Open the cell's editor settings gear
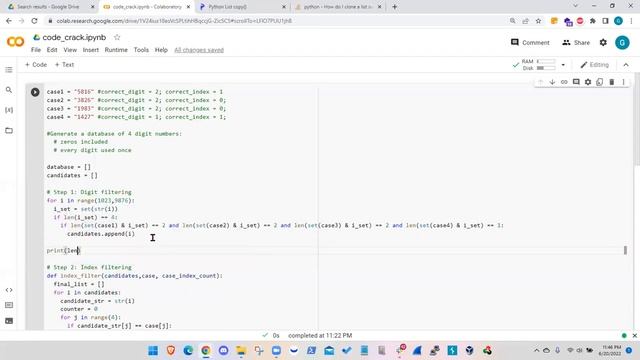The image size is (640, 360). [588, 82]
